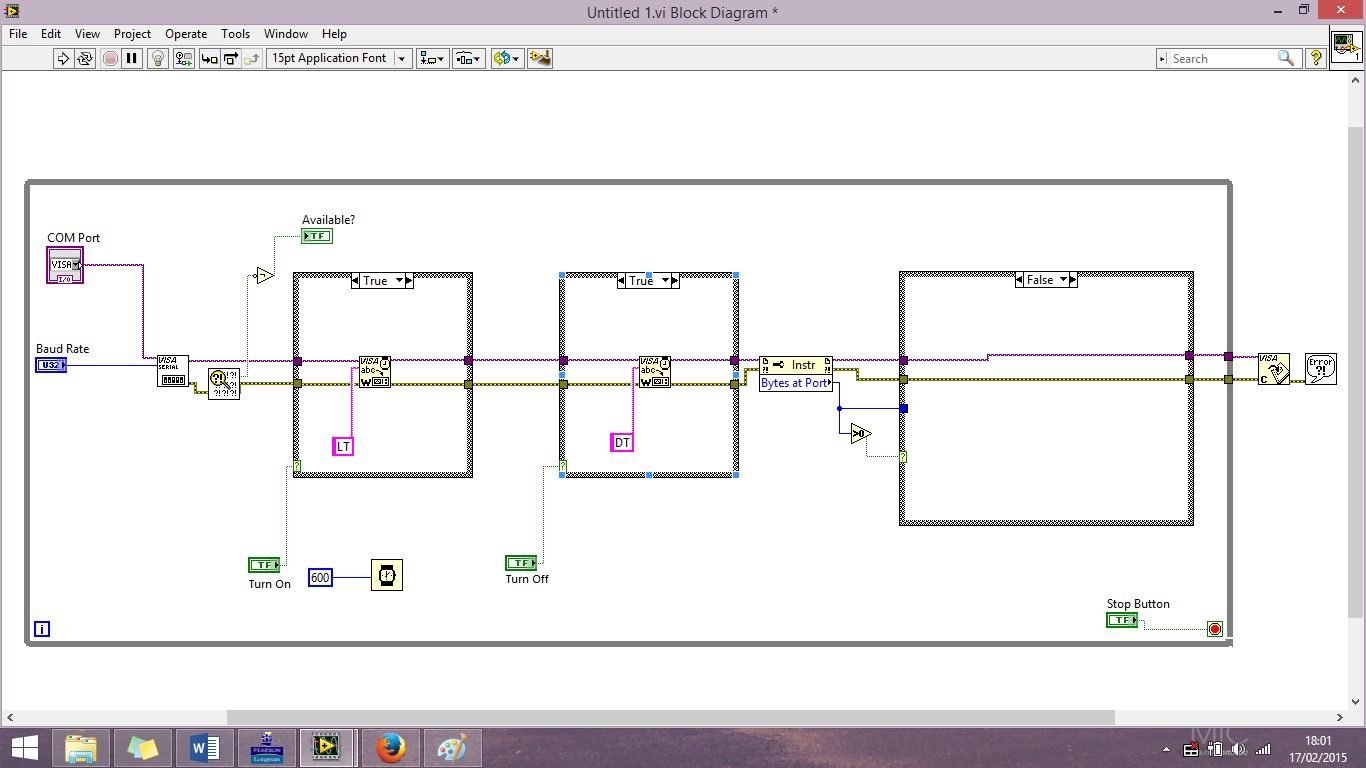Open the Project menu
The height and width of the screenshot is (768, 1366).
coord(132,33)
